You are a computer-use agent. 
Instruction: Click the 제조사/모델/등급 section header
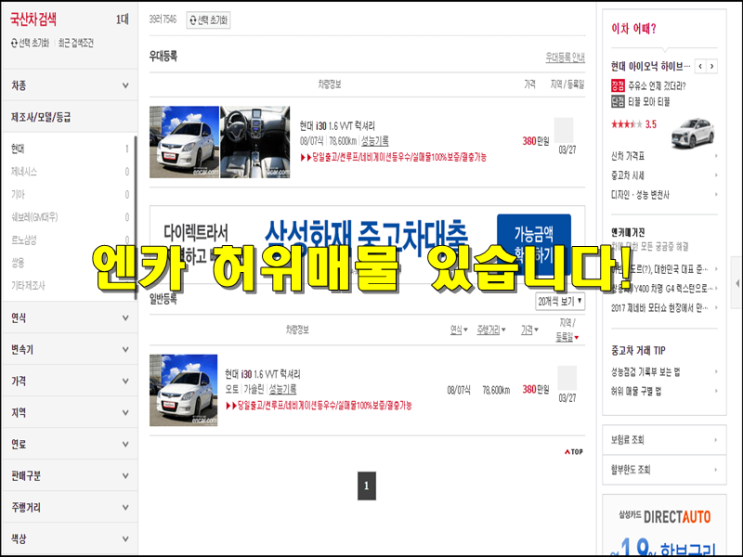coord(70,117)
